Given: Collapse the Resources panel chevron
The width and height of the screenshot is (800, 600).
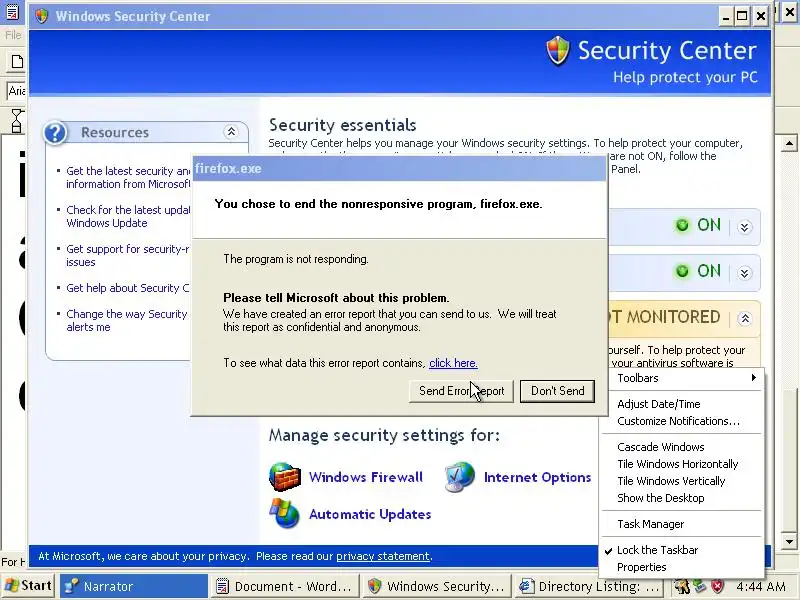Looking at the screenshot, I should click(231, 132).
